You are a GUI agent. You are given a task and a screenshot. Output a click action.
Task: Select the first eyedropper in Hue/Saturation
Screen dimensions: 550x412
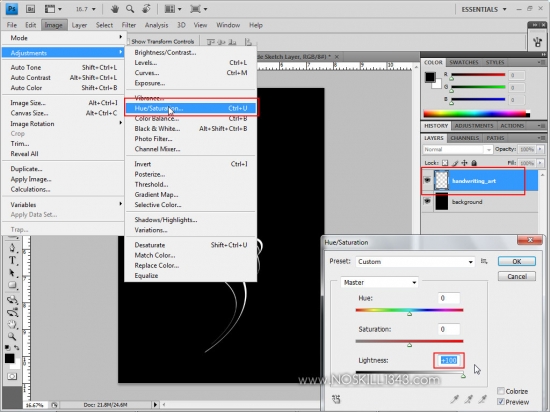pos(455,399)
